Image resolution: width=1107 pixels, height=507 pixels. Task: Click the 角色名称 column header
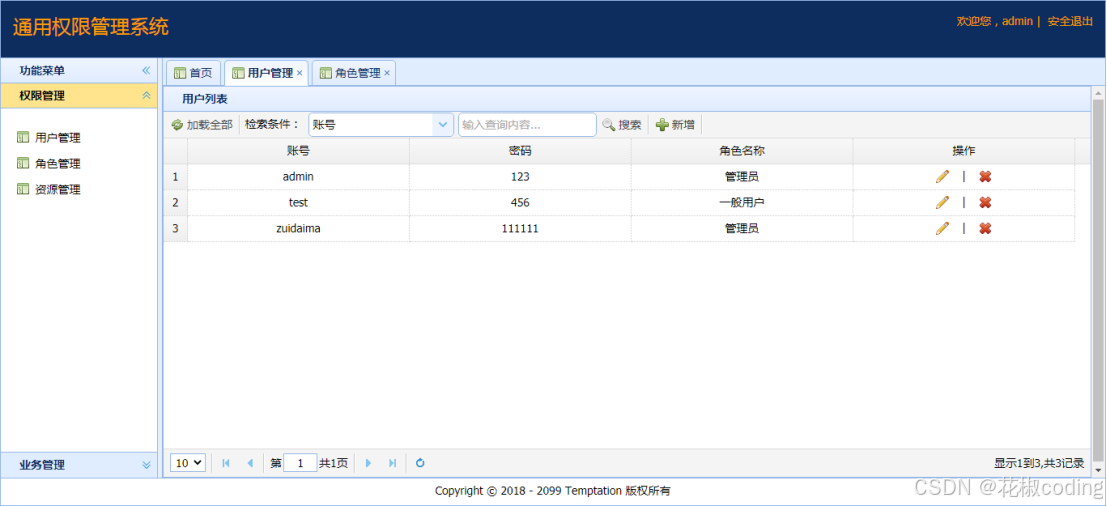(742, 150)
